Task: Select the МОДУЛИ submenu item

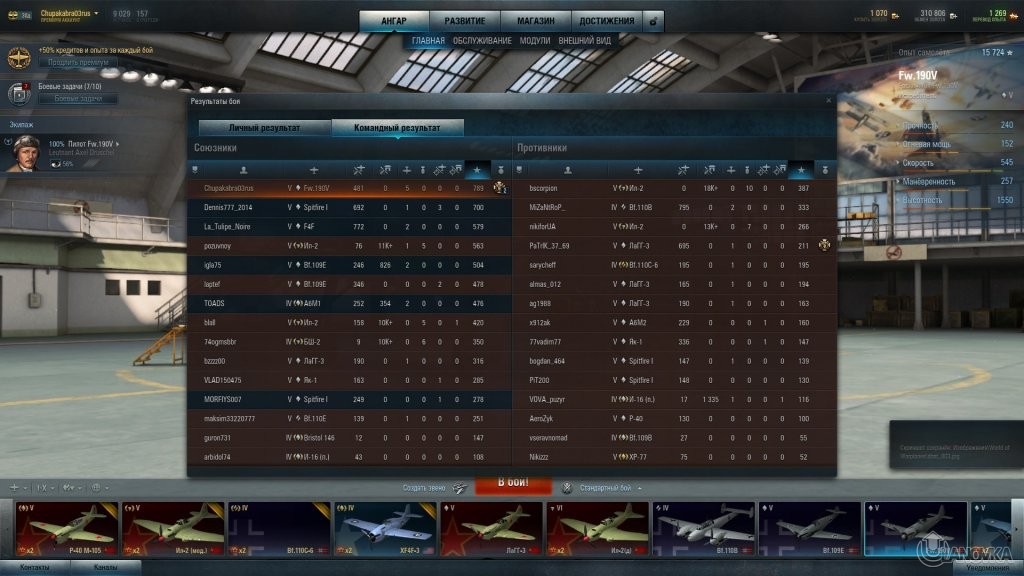Action: [x=535, y=40]
